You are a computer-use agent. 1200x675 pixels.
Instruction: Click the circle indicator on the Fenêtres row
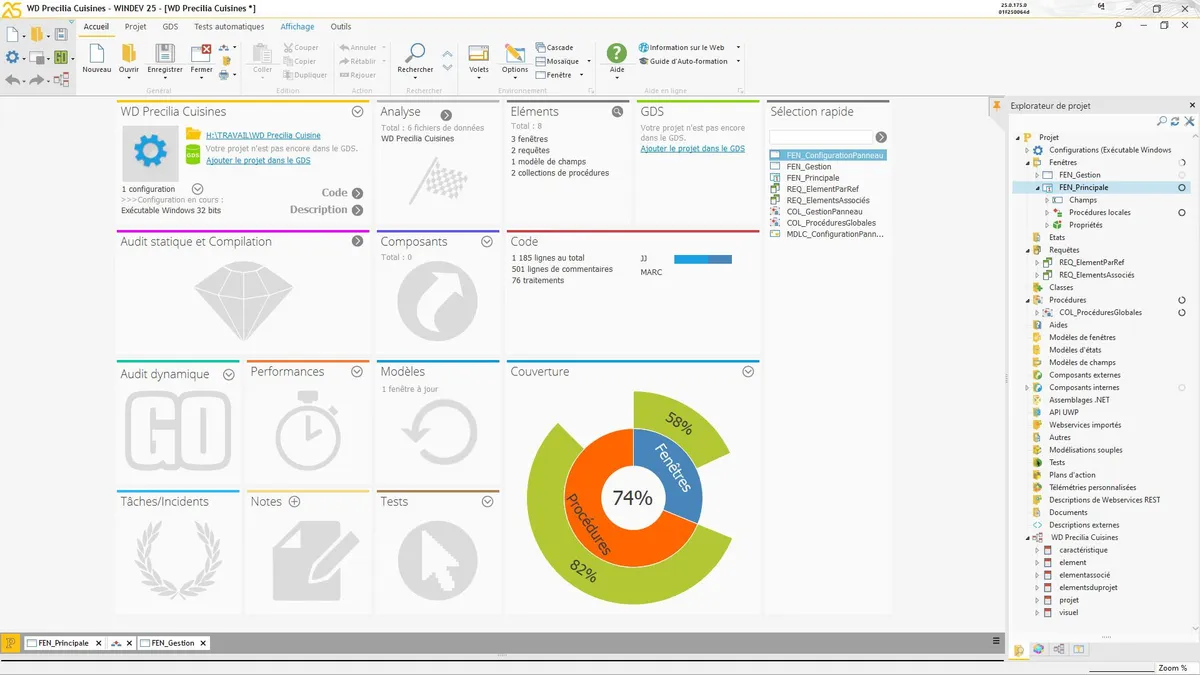(1182, 162)
